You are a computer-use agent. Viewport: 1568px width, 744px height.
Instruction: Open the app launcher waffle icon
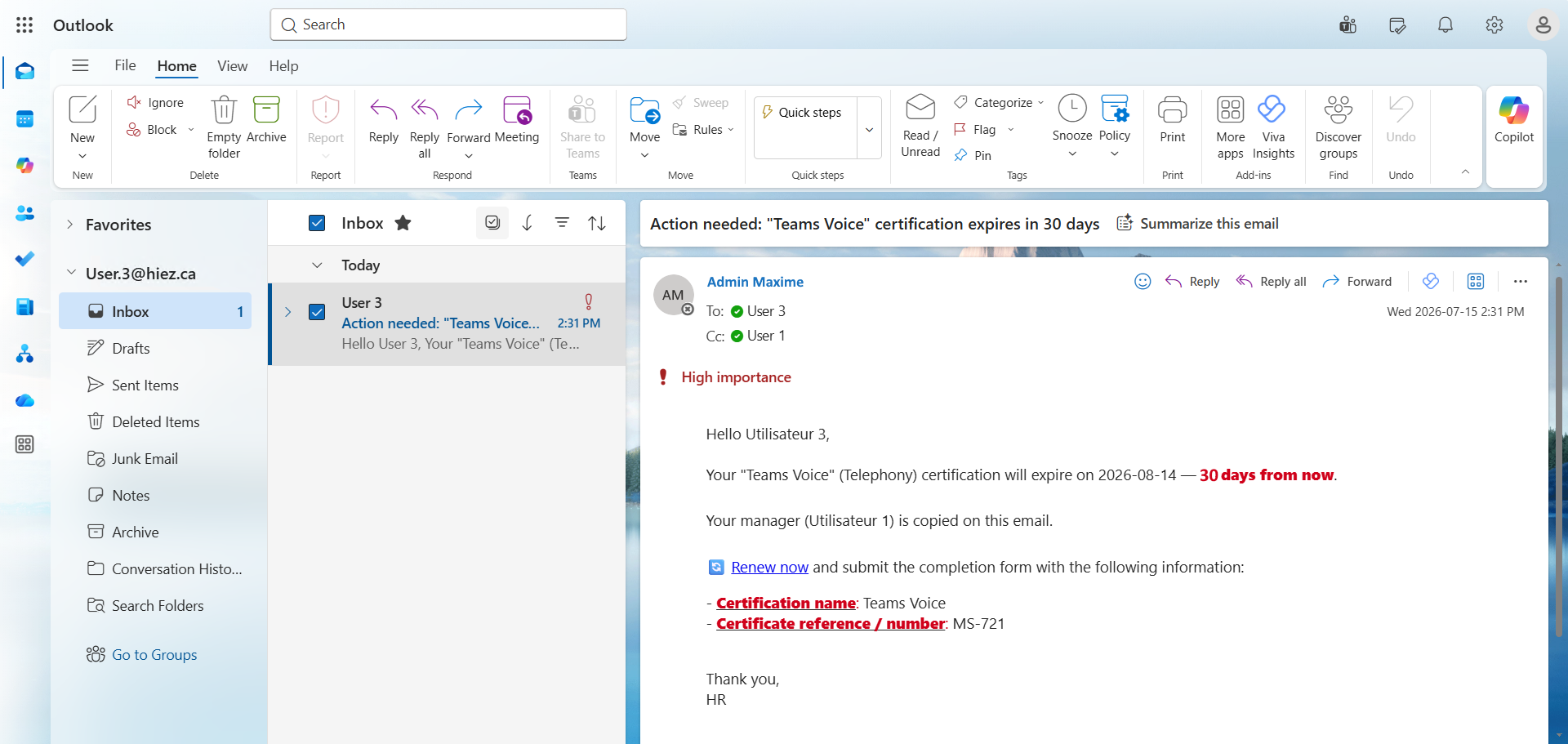click(24, 25)
